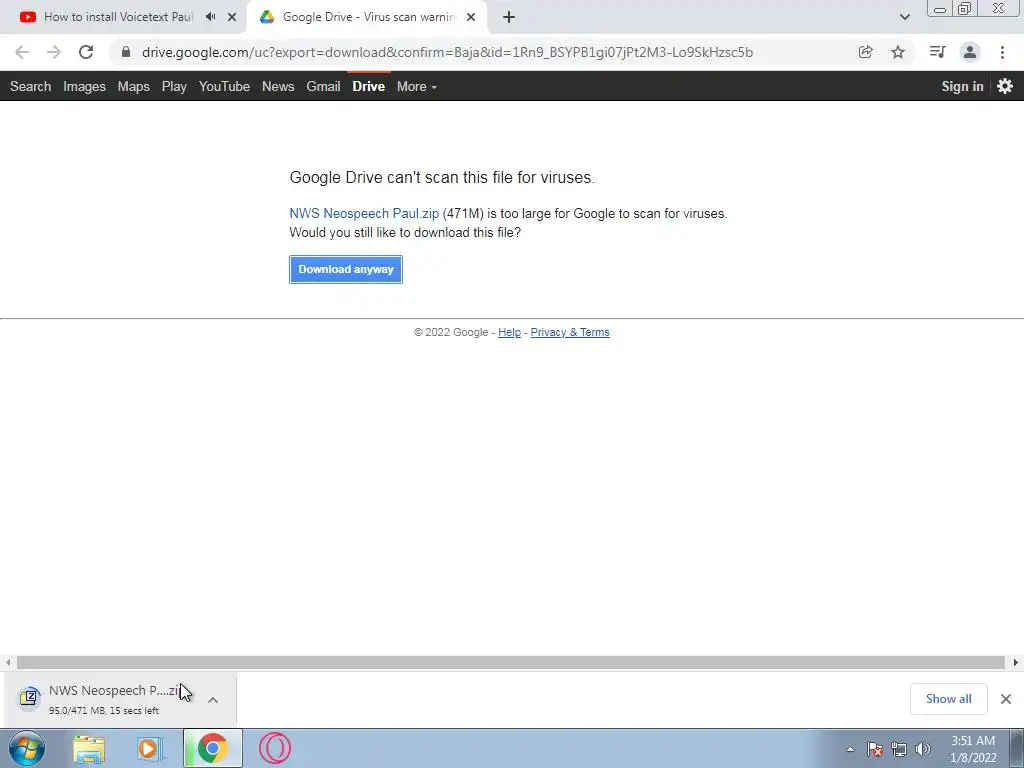Image resolution: width=1024 pixels, height=768 pixels.
Task: Click the Chrome taskbar icon
Action: coord(212,748)
